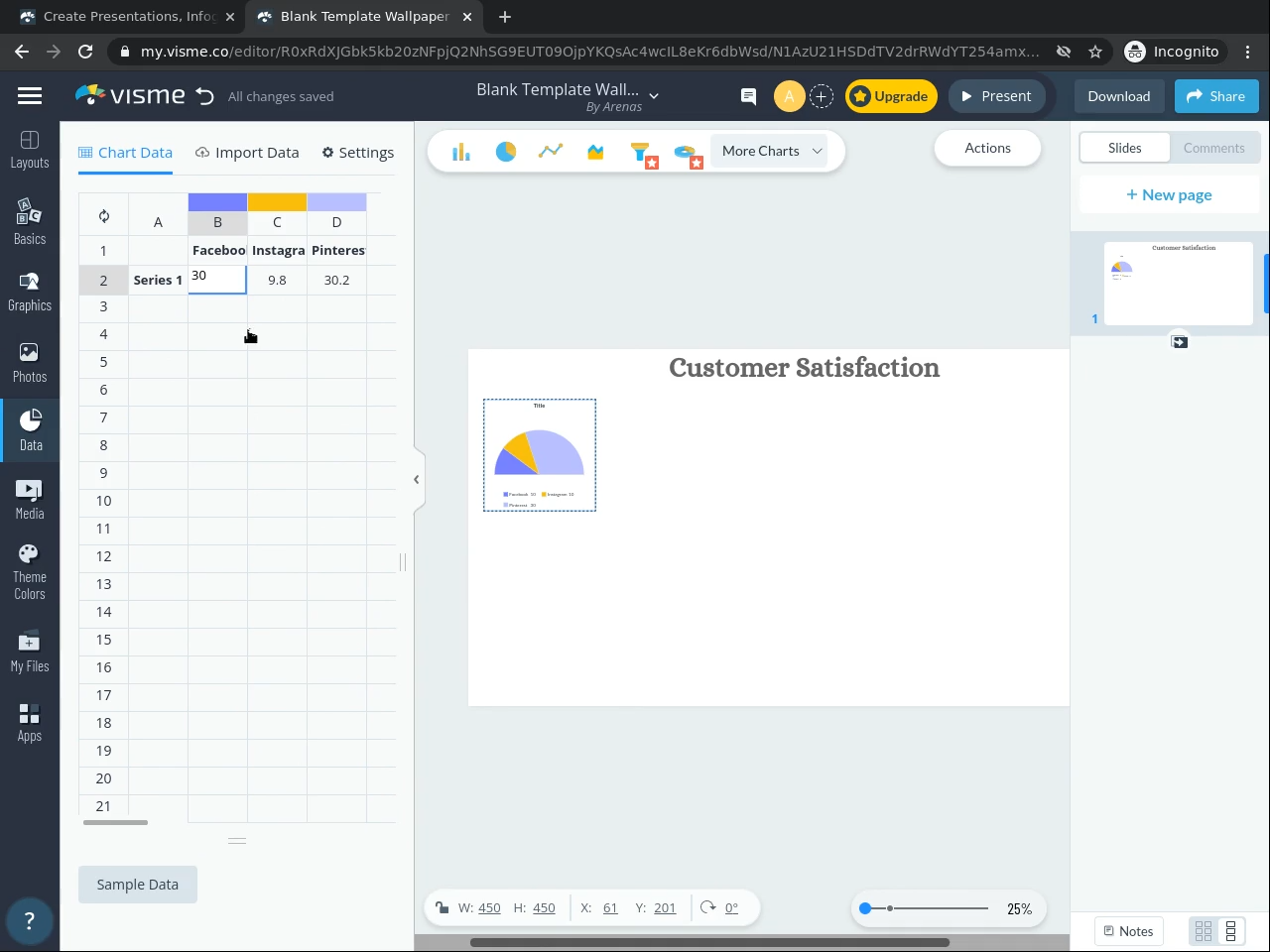Click the help question mark button
Screen dimensions: 1270x952
(29, 920)
